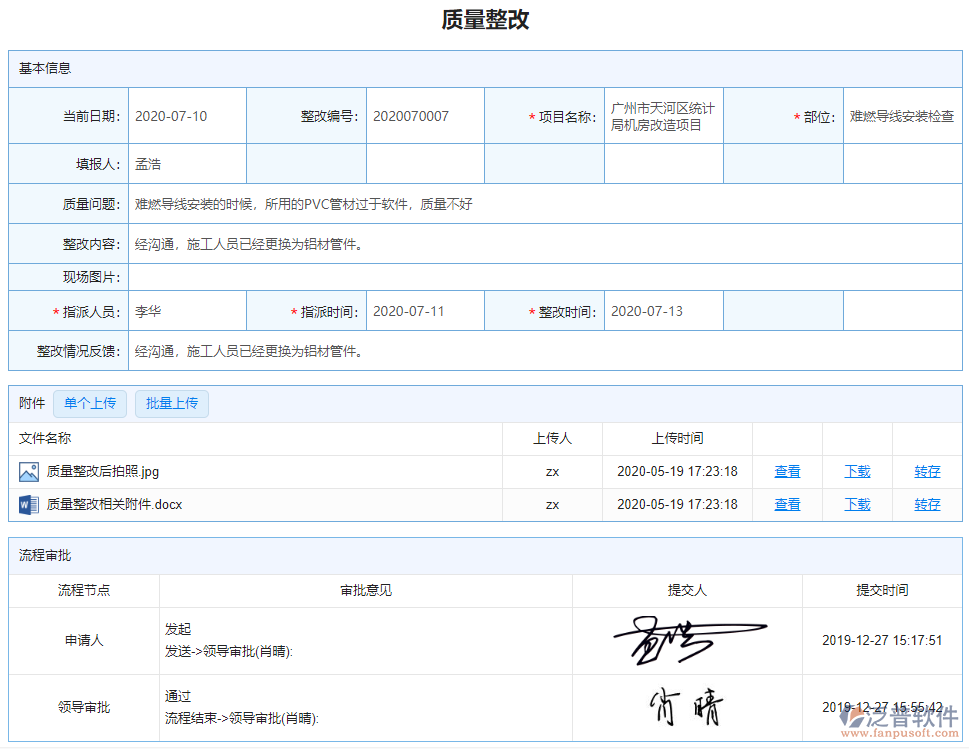Click the image file icon beside 质量整改后拍照.jpg
969x749 pixels.
coord(26,471)
